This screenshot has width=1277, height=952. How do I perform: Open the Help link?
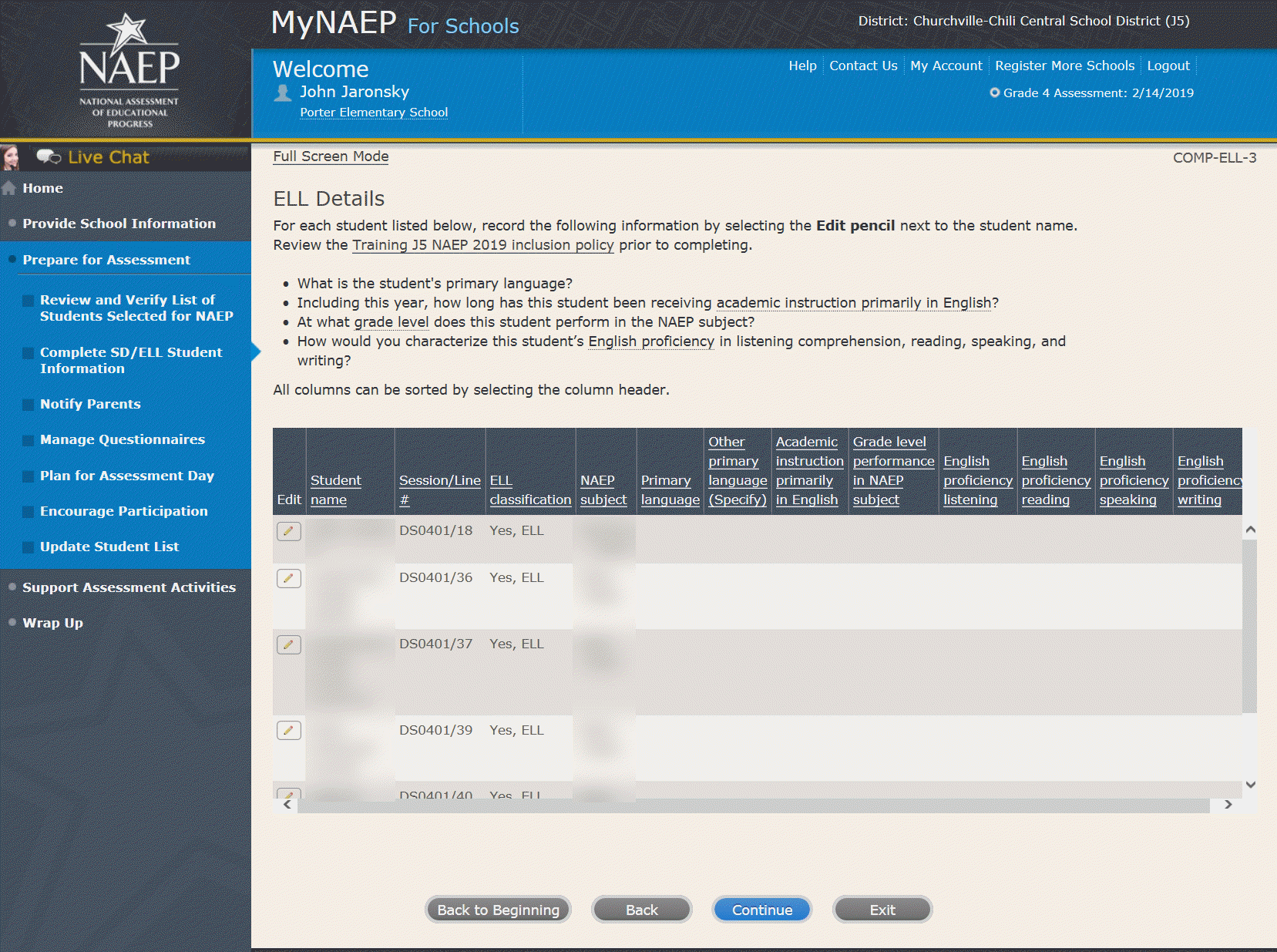click(802, 66)
